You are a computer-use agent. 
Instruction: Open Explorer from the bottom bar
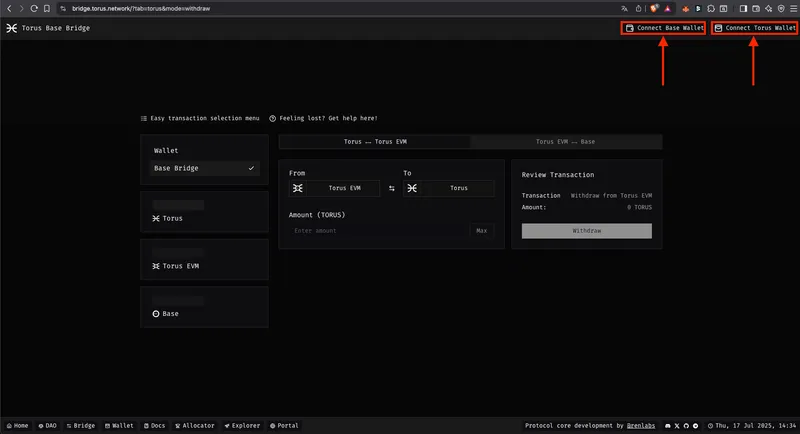(241, 425)
